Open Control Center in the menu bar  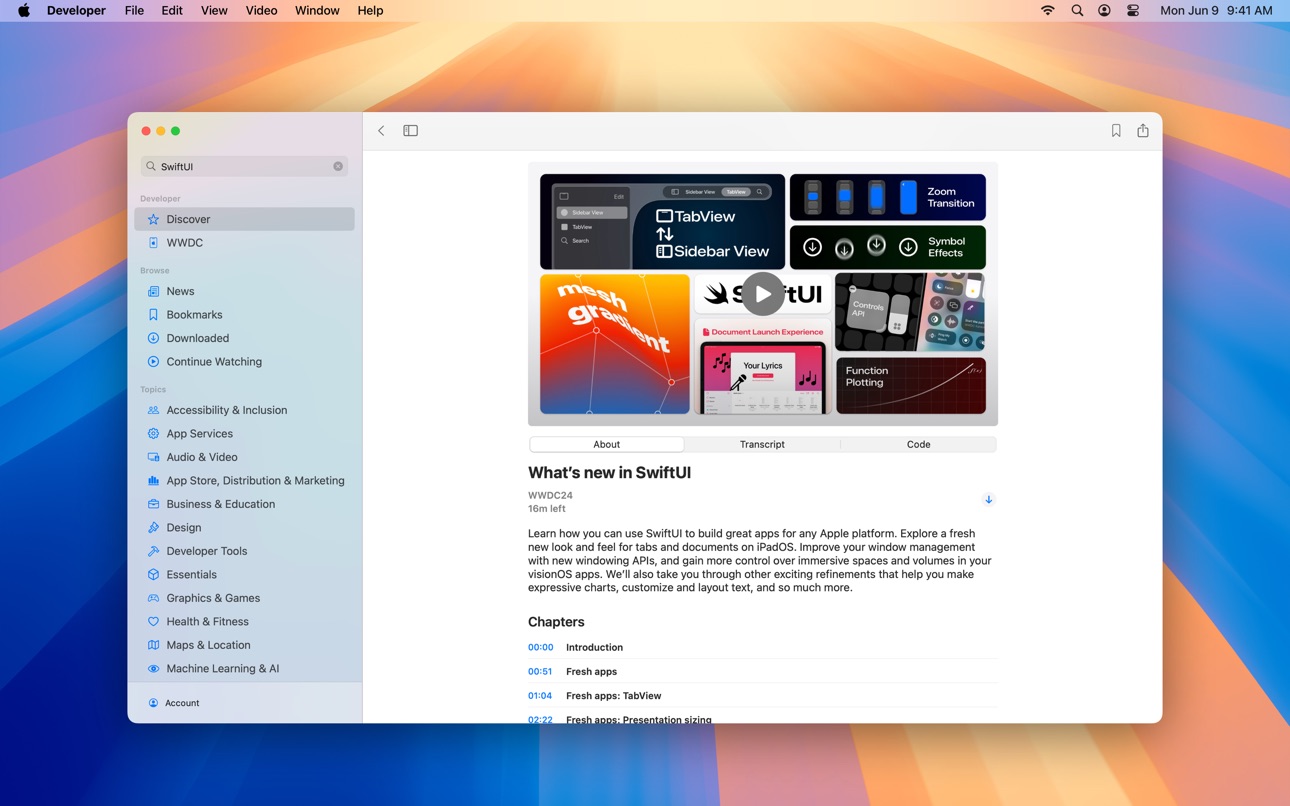click(x=1133, y=10)
